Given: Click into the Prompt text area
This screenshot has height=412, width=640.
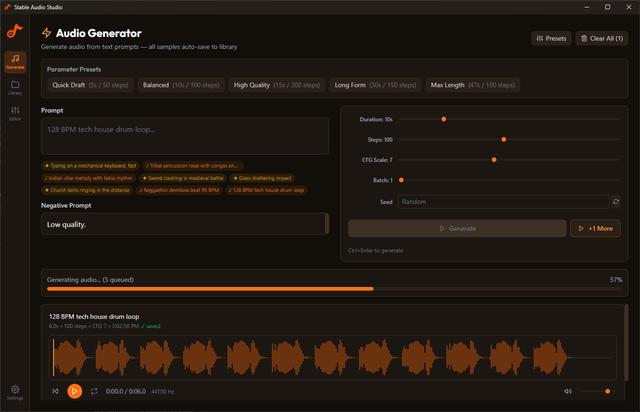Looking at the screenshot, I should [x=185, y=136].
